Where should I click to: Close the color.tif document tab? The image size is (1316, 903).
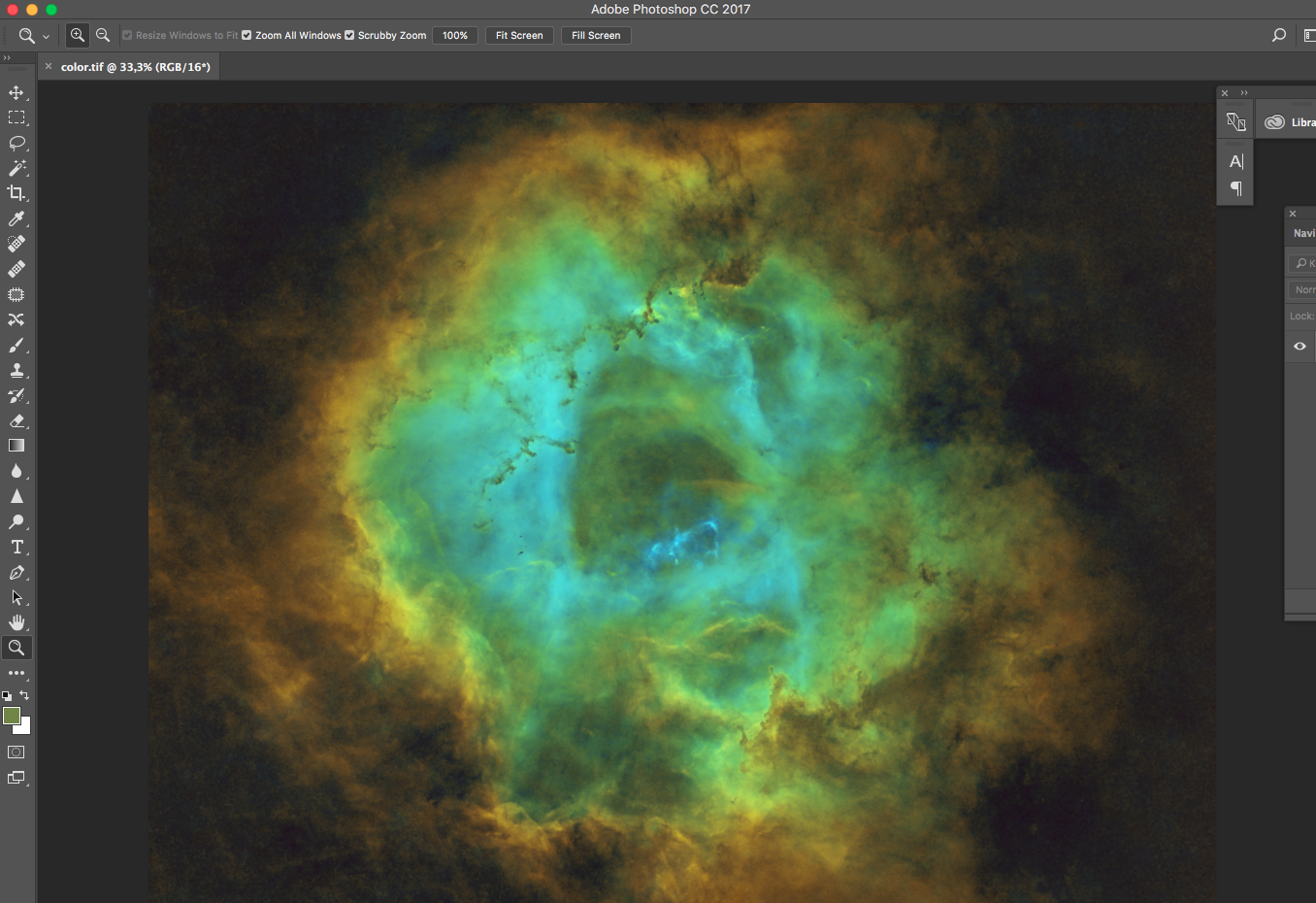point(49,66)
